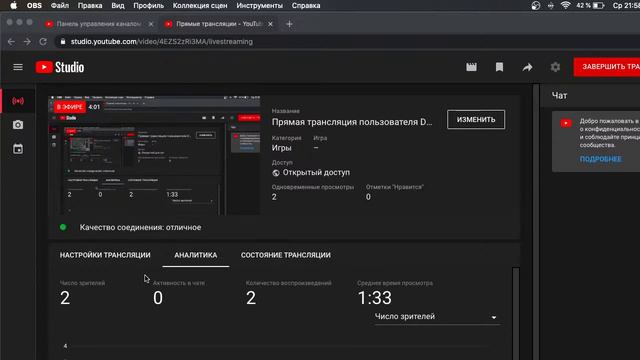Switch to Настройки трансляции tab

pos(105,255)
